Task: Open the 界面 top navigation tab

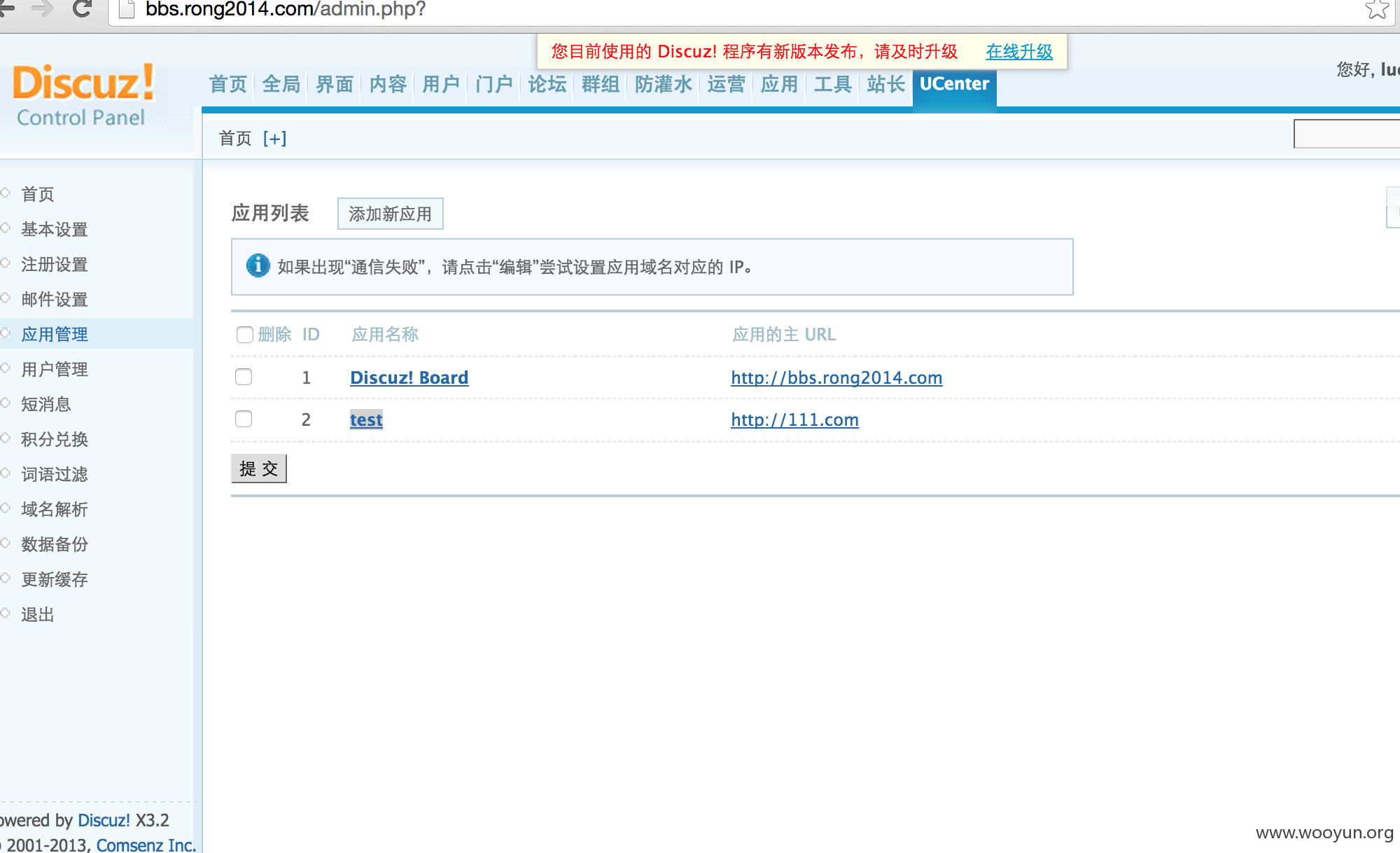Action: pos(335,85)
